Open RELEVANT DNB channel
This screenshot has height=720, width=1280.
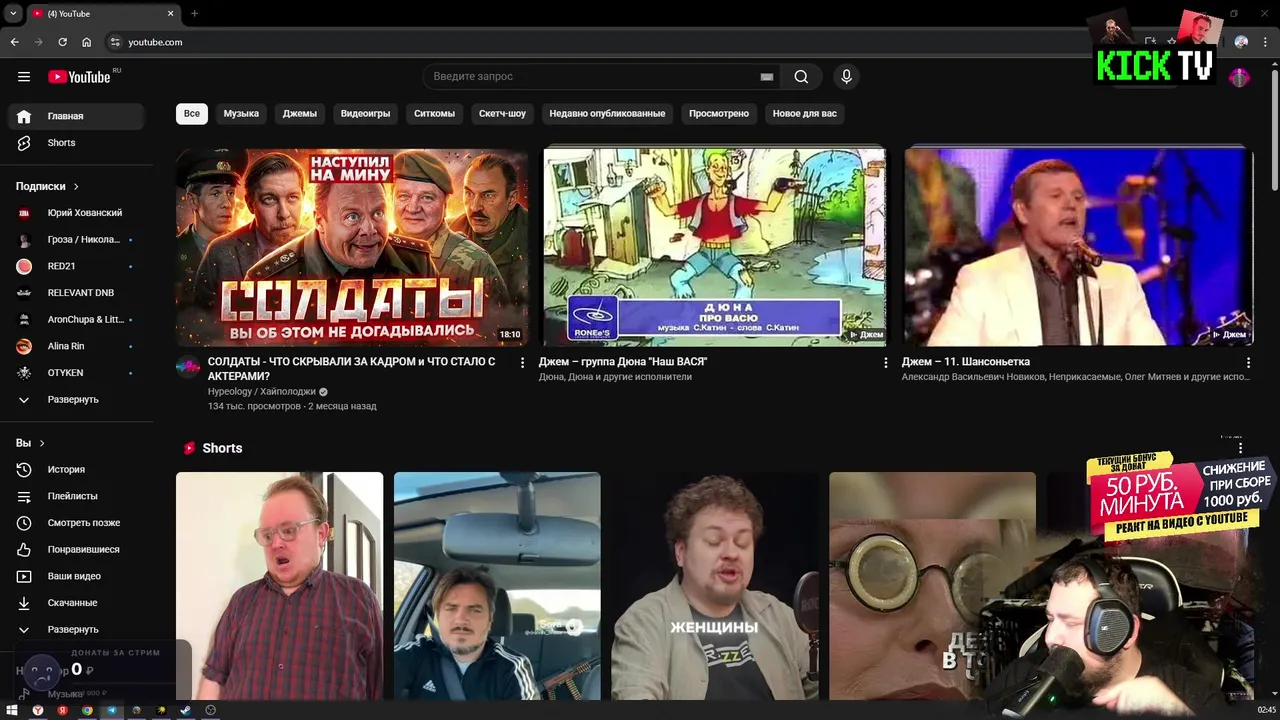pos(76,293)
